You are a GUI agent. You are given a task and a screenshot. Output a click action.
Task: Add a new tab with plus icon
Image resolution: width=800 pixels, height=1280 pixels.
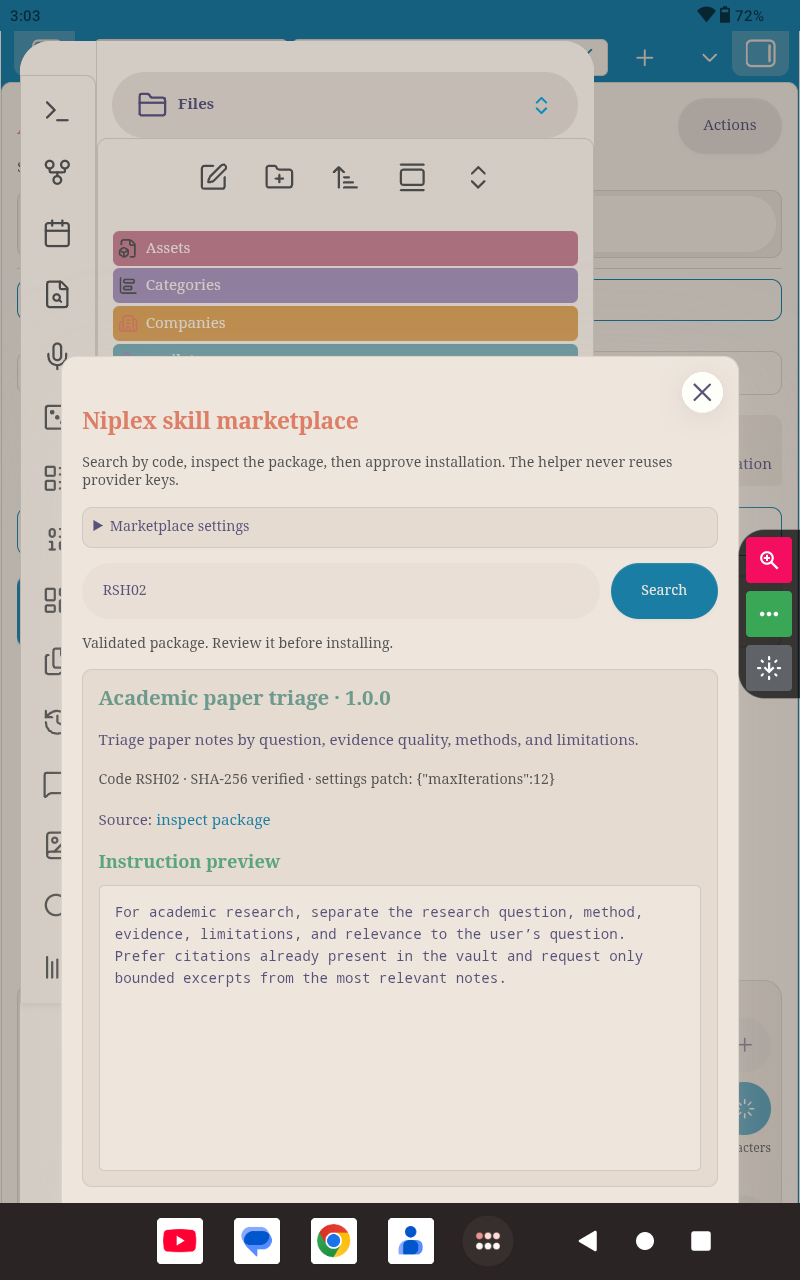point(645,57)
